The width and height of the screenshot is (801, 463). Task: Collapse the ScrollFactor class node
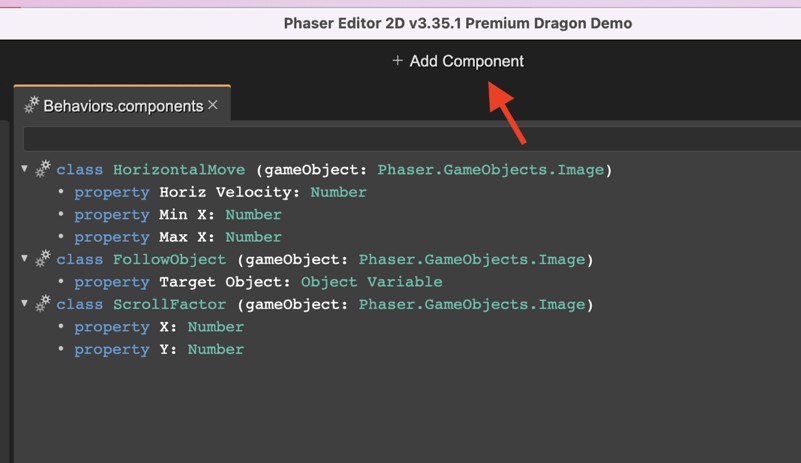click(x=25, y=303)
